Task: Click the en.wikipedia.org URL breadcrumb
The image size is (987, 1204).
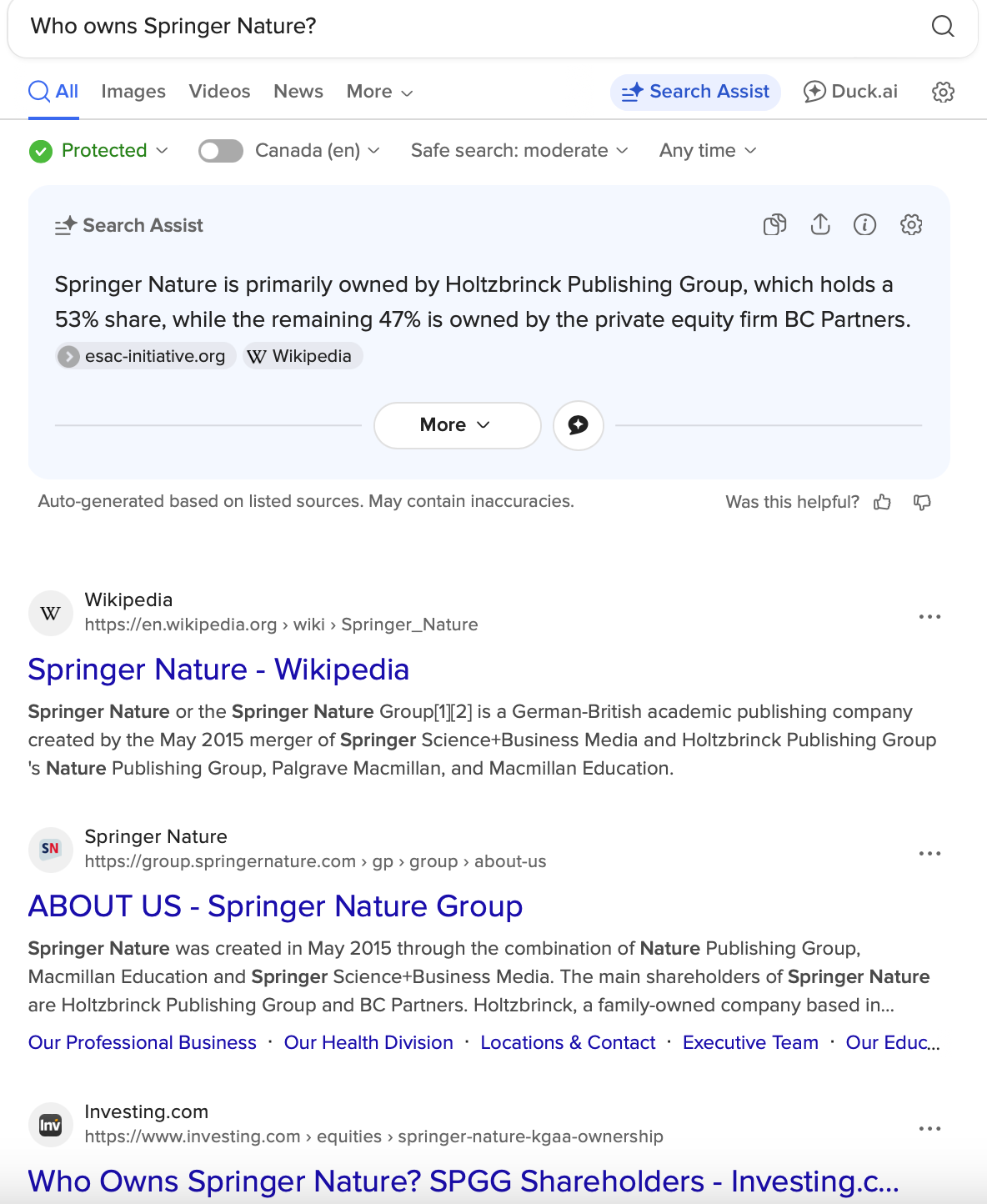Action: coord(281,625)
